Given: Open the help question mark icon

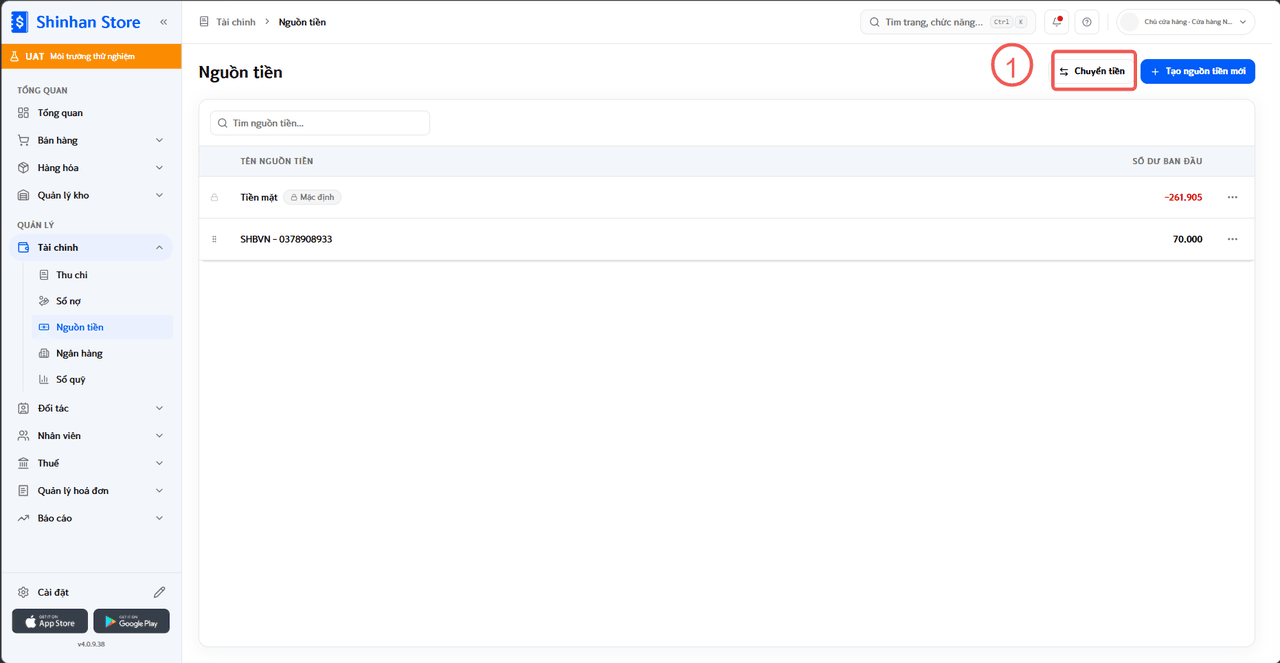Looking at the screenshot, I should tap(1087, 22).
